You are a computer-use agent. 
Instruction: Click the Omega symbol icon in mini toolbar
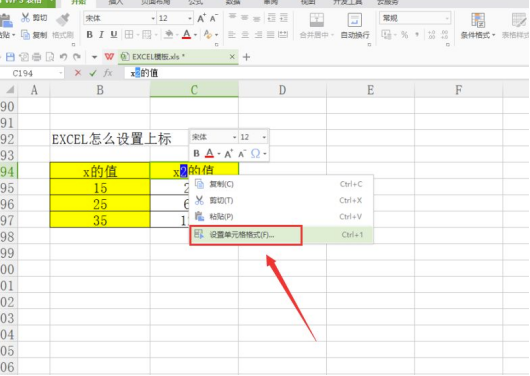coord(256,154)
